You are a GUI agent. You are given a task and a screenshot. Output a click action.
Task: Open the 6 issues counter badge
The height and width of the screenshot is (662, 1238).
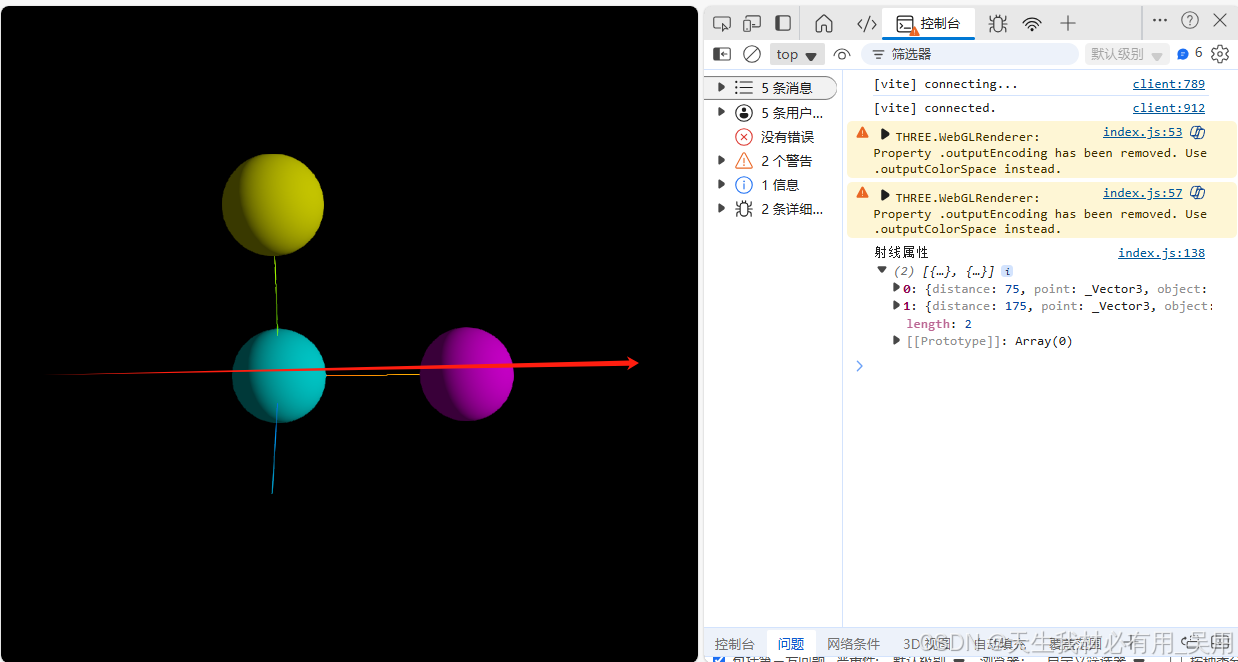tap(1190, 53)
